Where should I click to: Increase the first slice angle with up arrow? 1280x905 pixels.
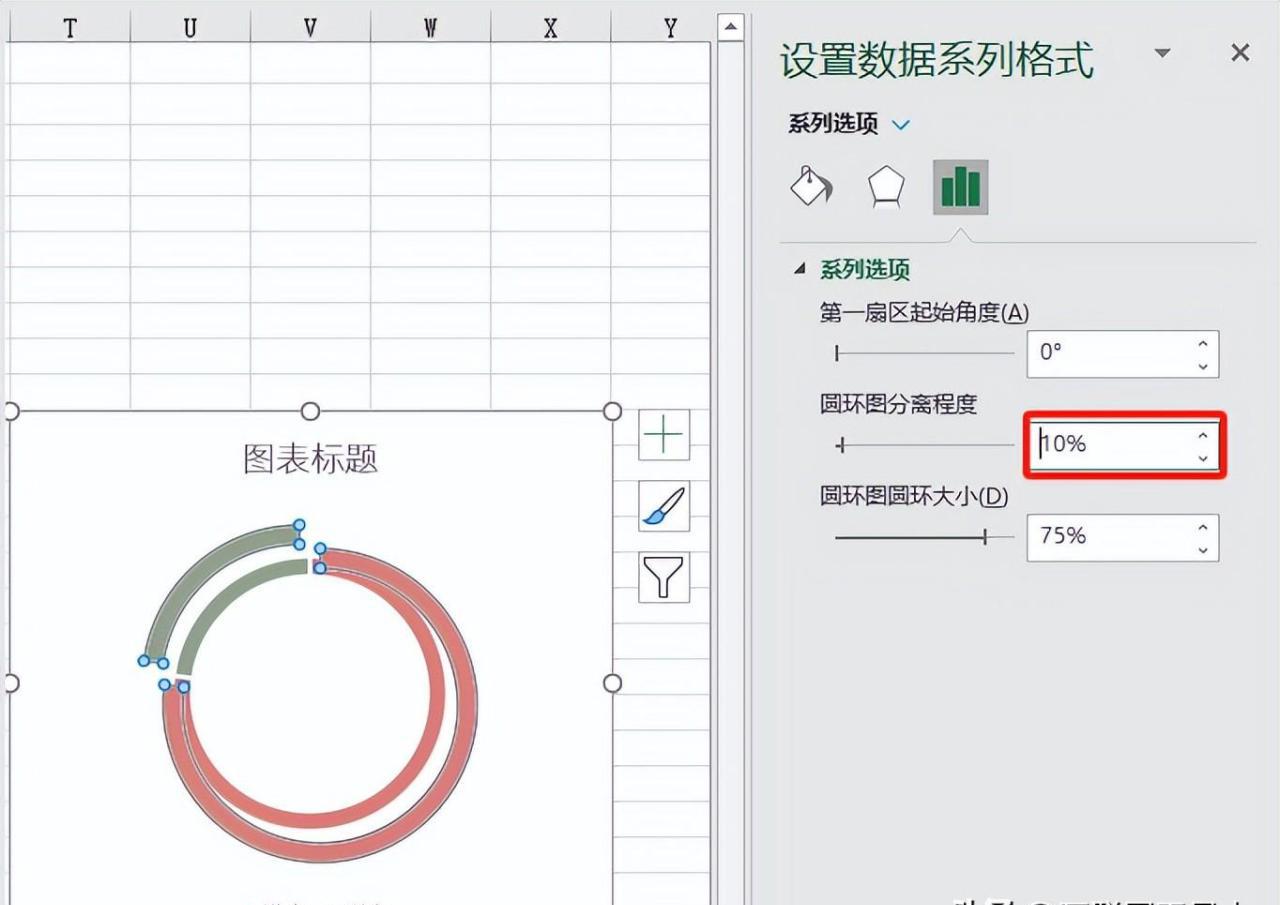(1203, 344)
